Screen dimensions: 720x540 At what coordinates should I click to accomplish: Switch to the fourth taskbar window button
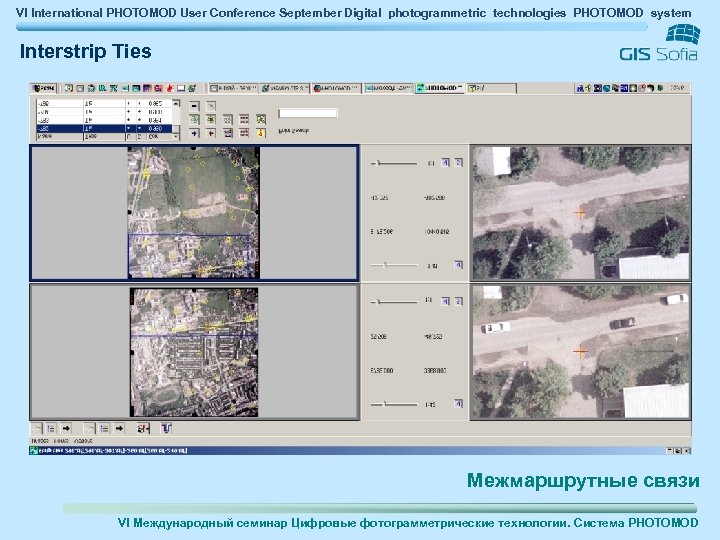388,88
